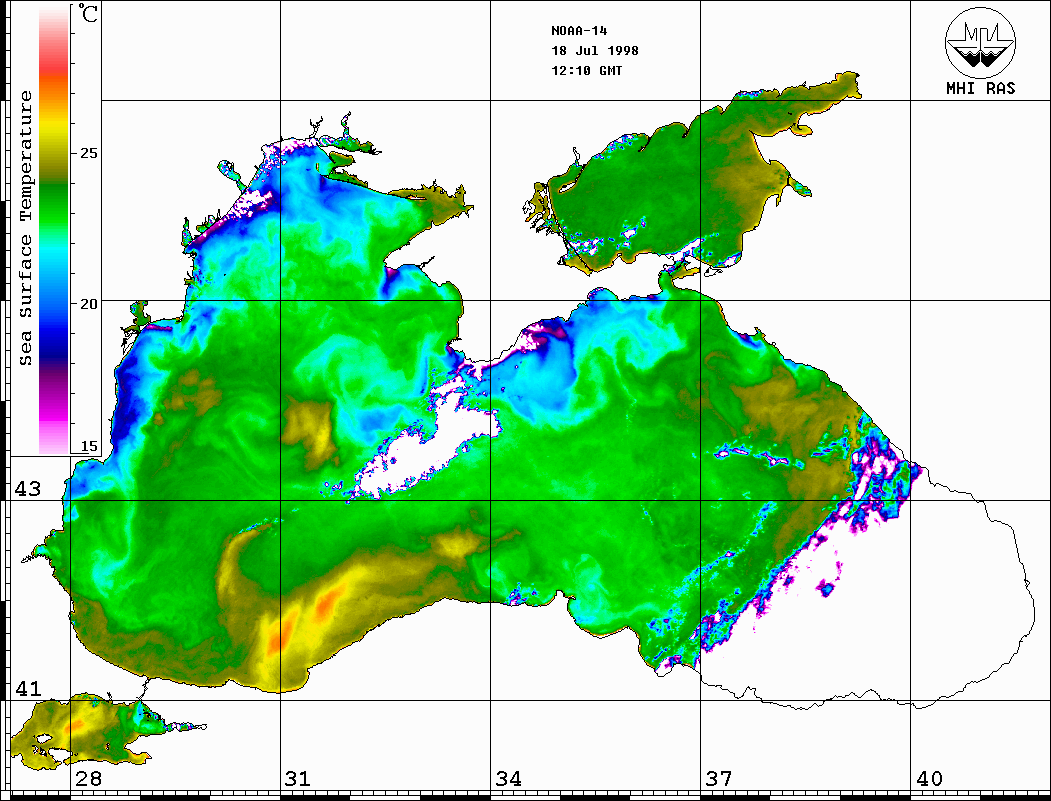Click the MHI RAS circular logo
Image resolution: width=1051 pixels, height=801 pixels.
click(x=981, y=42)
